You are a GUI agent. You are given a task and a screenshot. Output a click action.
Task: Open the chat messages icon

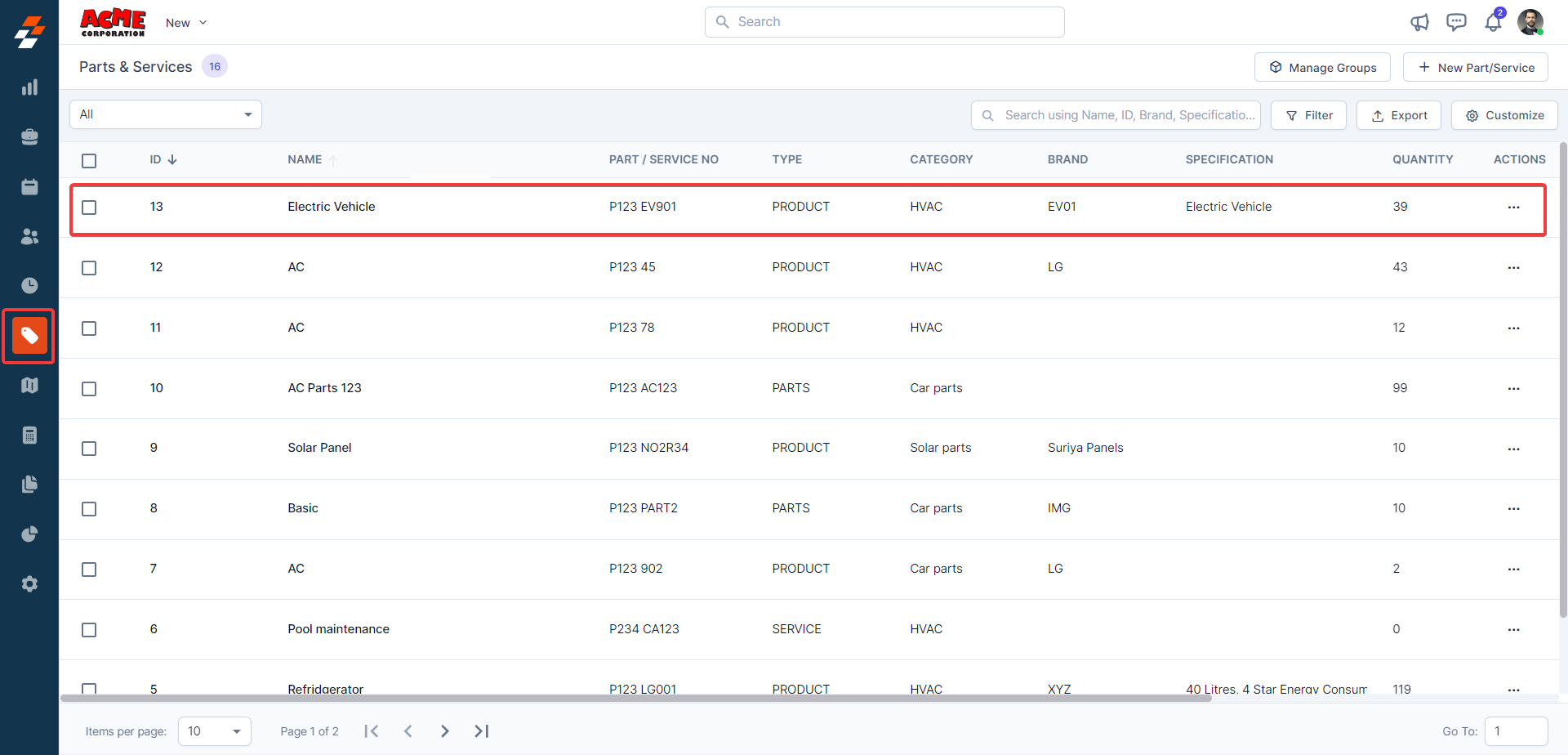1456,22
